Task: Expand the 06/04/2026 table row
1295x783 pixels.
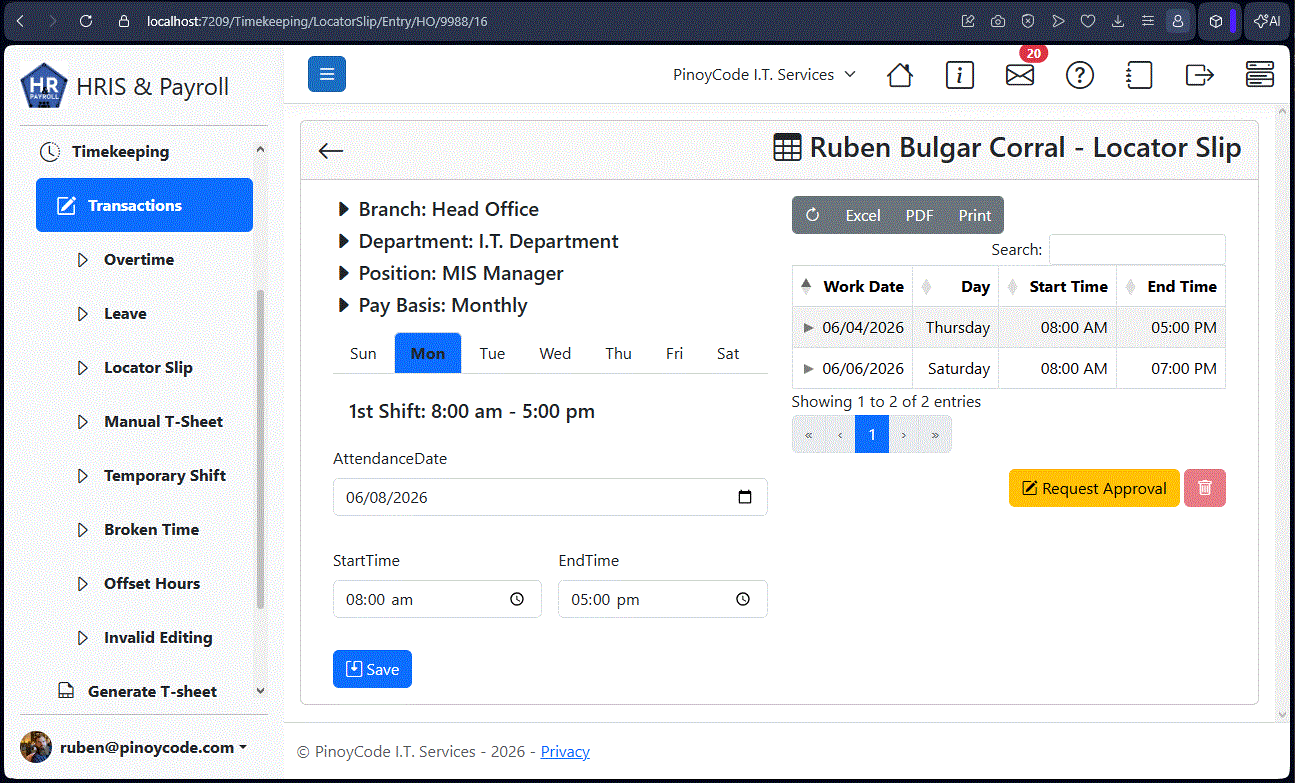Action: tap(809, 327)
